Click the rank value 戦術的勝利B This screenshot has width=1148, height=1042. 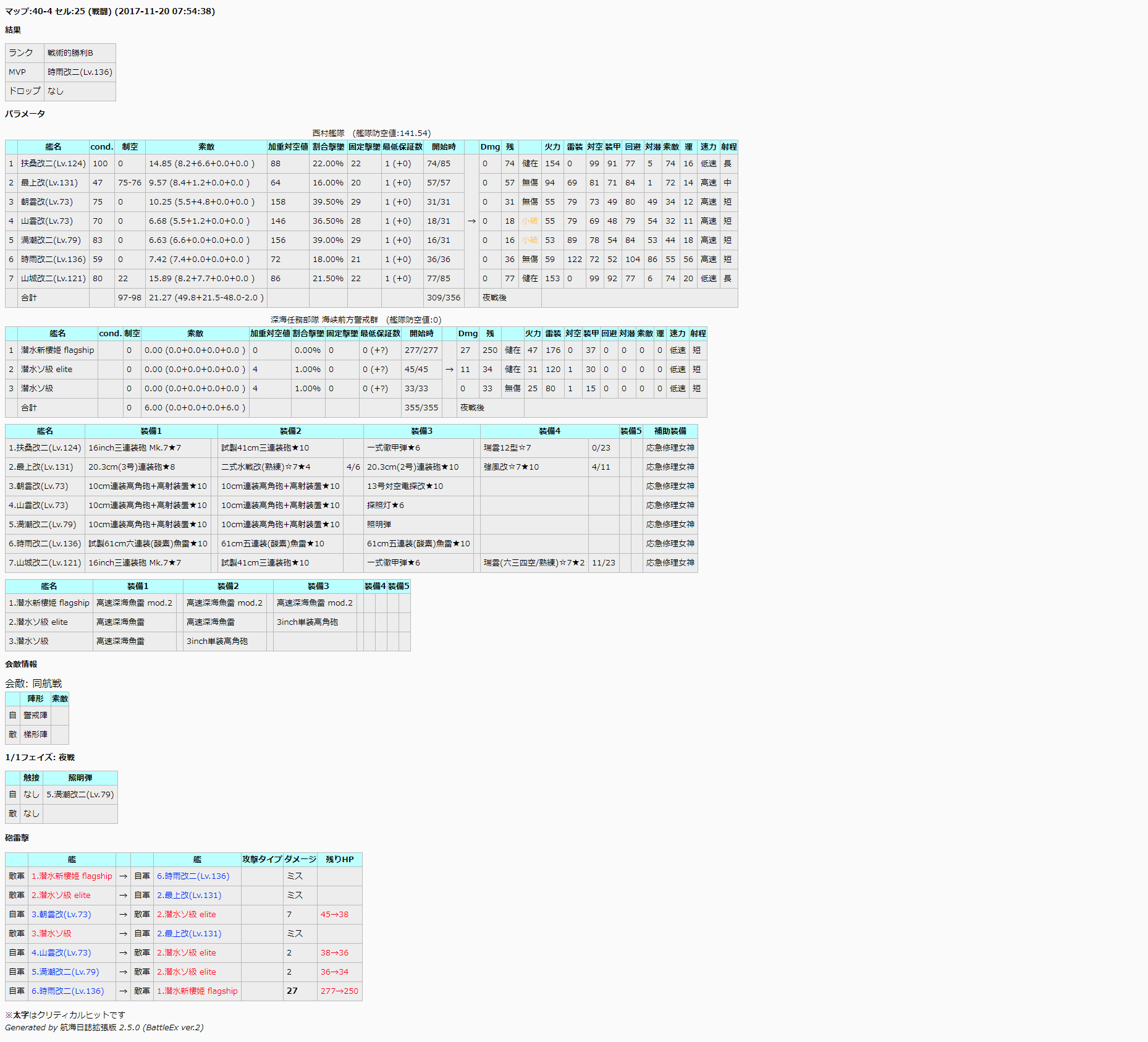tap(70, 53)
